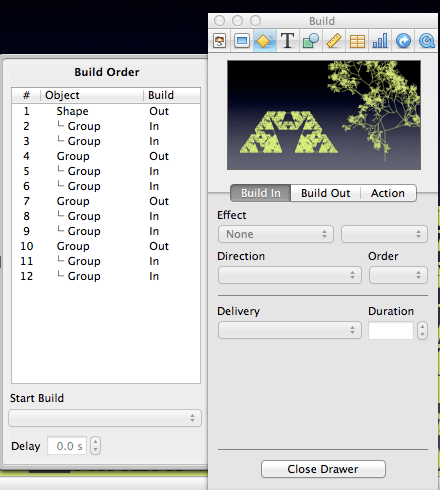Select build row 7 Group
The image size is (440, 490).
point(106,201)
